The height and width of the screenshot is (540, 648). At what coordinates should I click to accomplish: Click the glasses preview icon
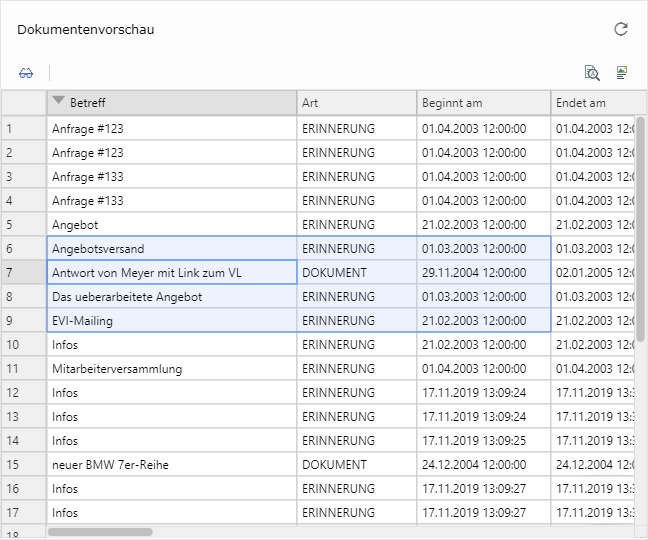[x=26, y=73]
